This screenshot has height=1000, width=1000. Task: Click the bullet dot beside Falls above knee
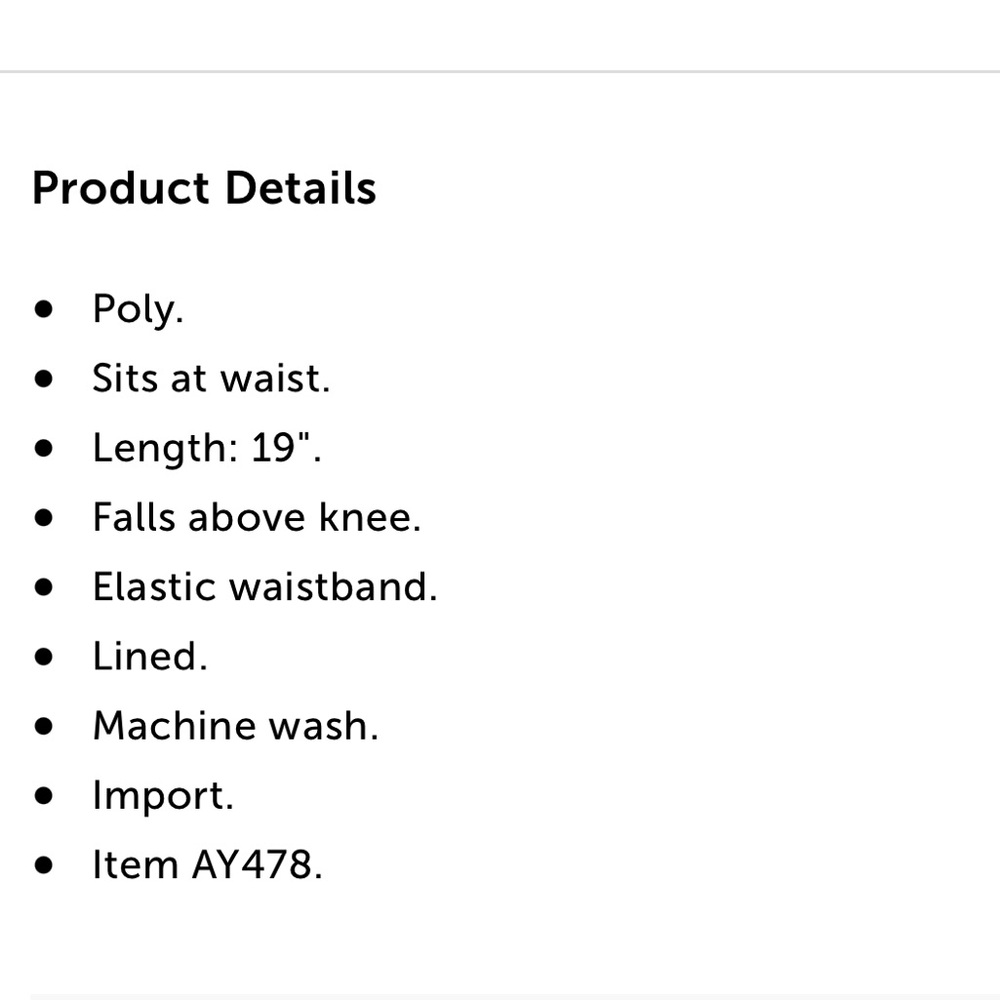(x=43, y=518)
